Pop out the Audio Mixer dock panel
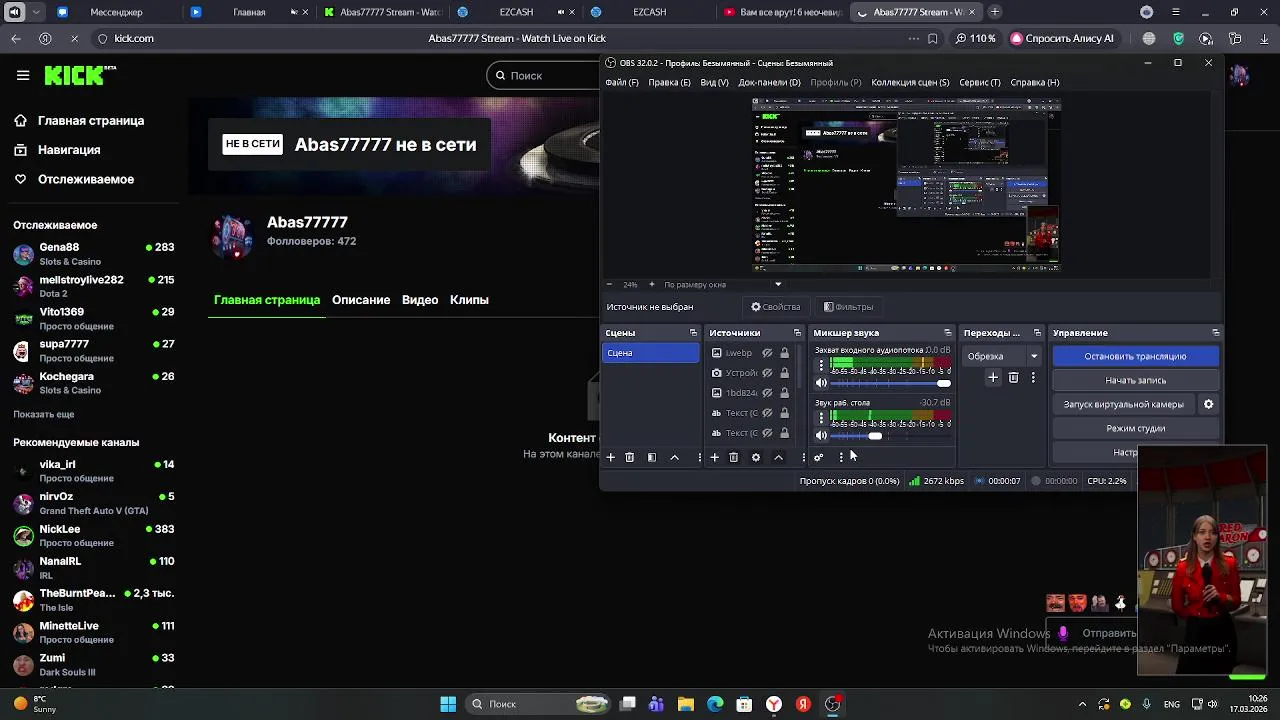The image size is (1280, 720). click(x=947, y=333)
